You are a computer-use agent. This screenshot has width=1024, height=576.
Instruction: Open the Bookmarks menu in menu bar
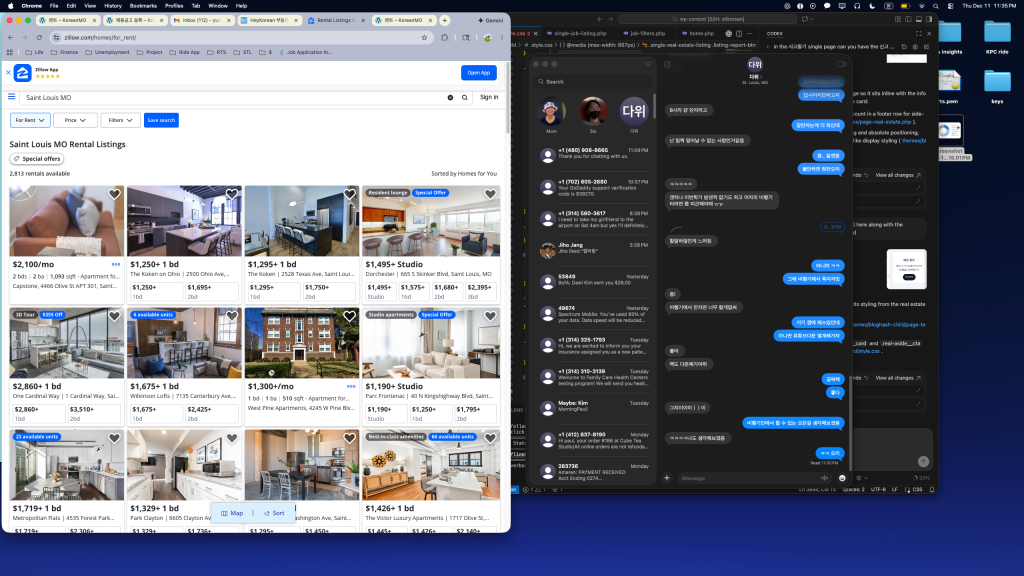pyautogui.click(x=143, y=5)
